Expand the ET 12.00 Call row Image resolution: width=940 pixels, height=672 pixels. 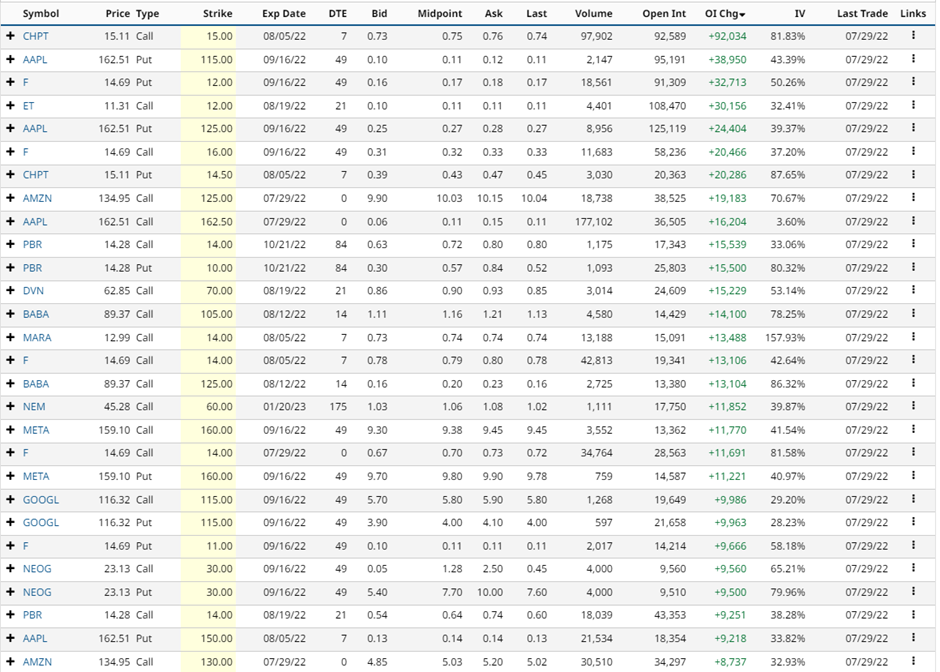(x=10, y=106)
